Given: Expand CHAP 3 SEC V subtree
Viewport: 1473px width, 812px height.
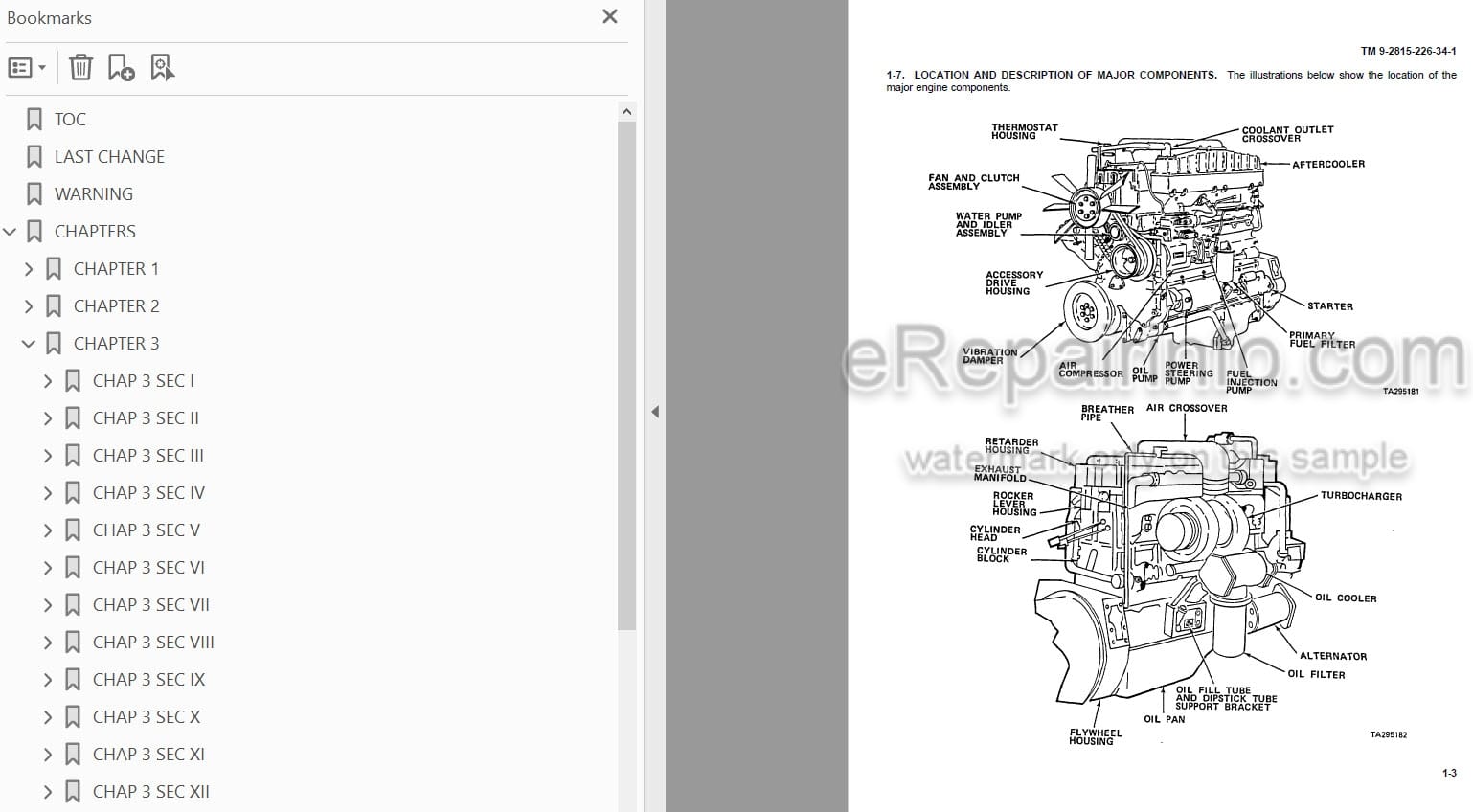Looking at the screenshot, I should point(48,530).
